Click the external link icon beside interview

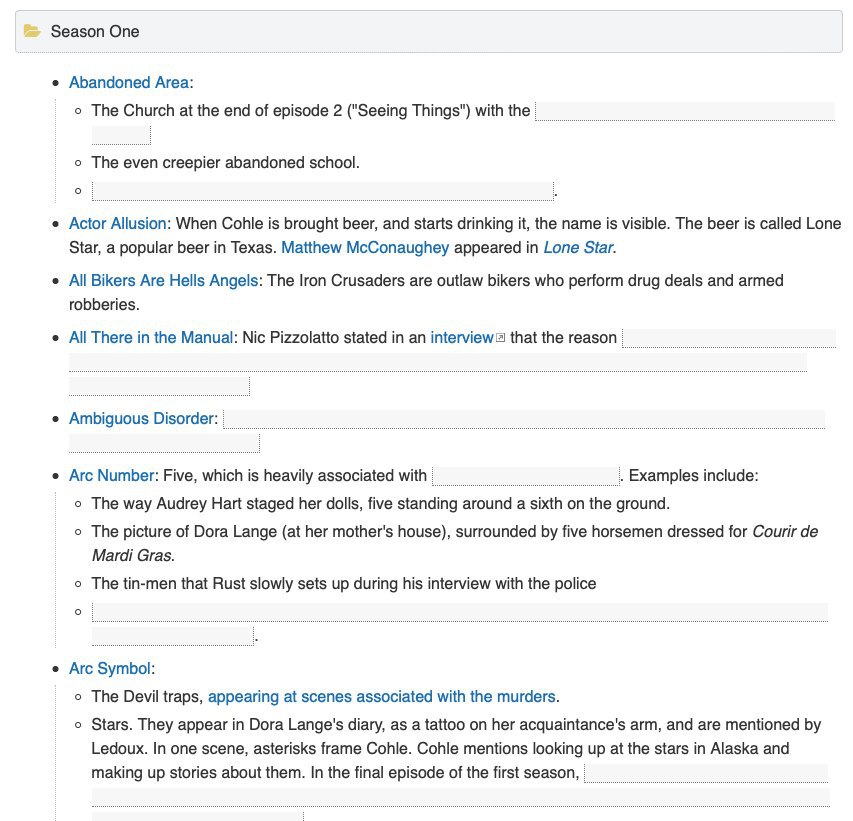coord(501,338)
